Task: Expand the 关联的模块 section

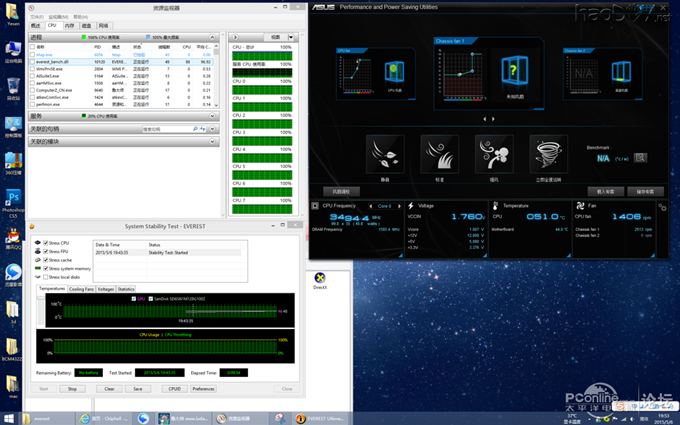Action: [212, 141]
